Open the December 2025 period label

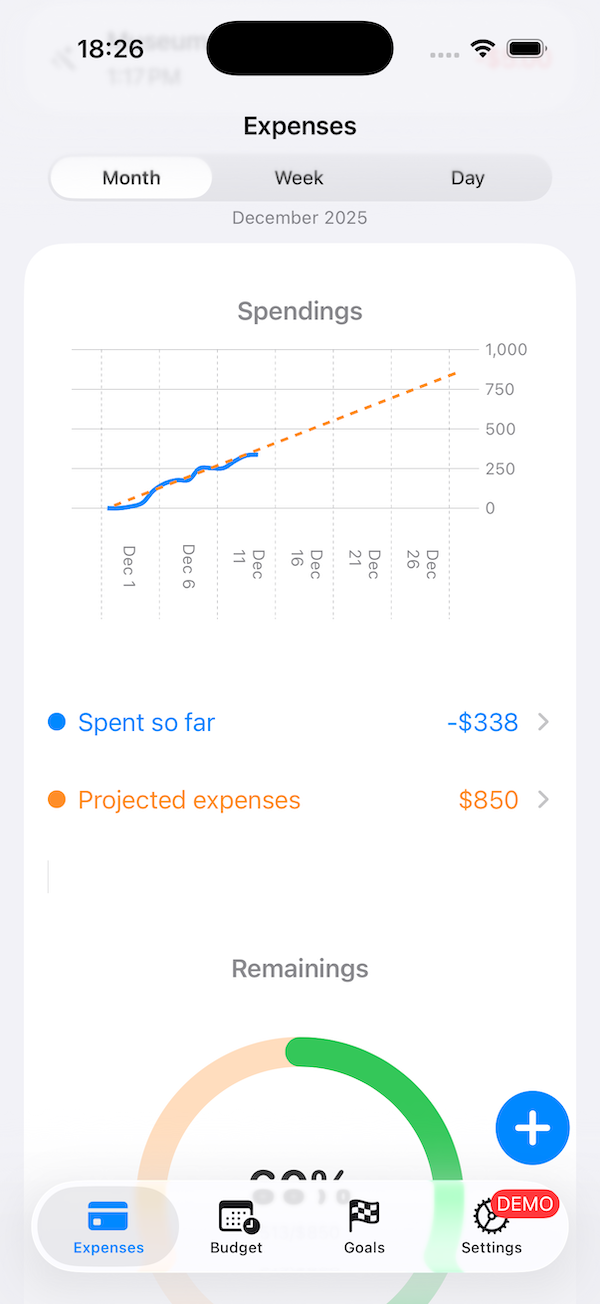tap(299, 217)
